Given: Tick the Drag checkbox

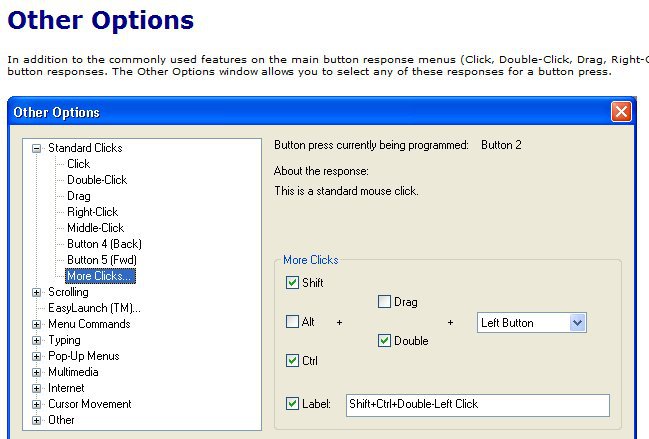Looking at the screenshot, I should click(x=384, y=302).
